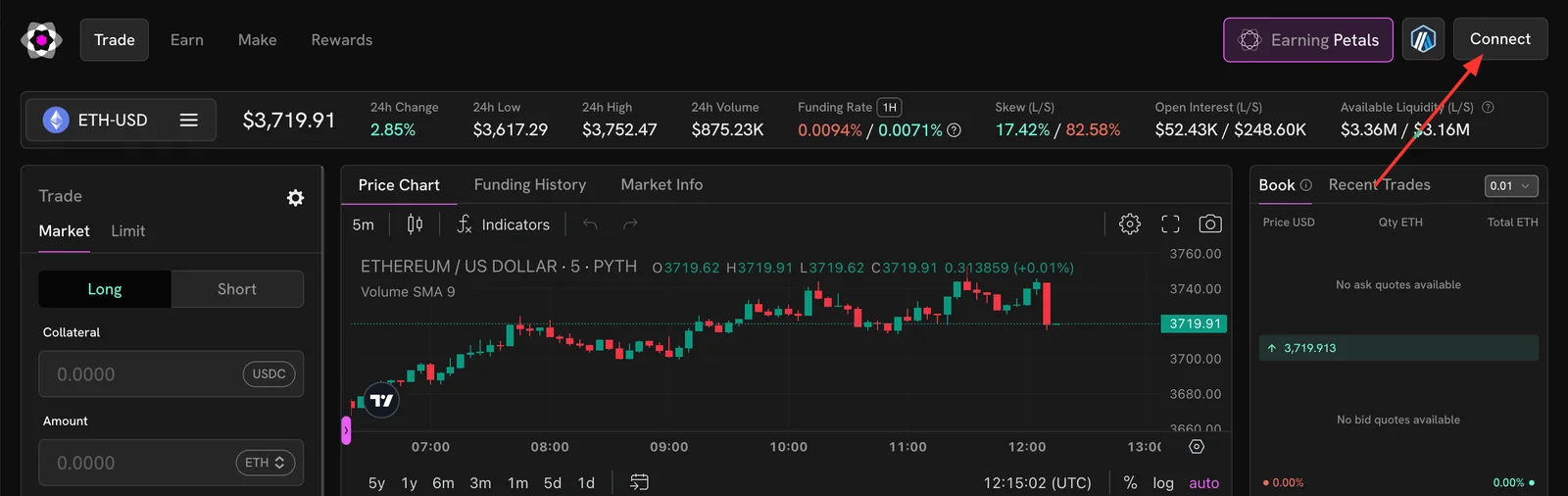Toggle log scale on chart
This screenshot has height=496, width=1568.
click(1163, 483)
